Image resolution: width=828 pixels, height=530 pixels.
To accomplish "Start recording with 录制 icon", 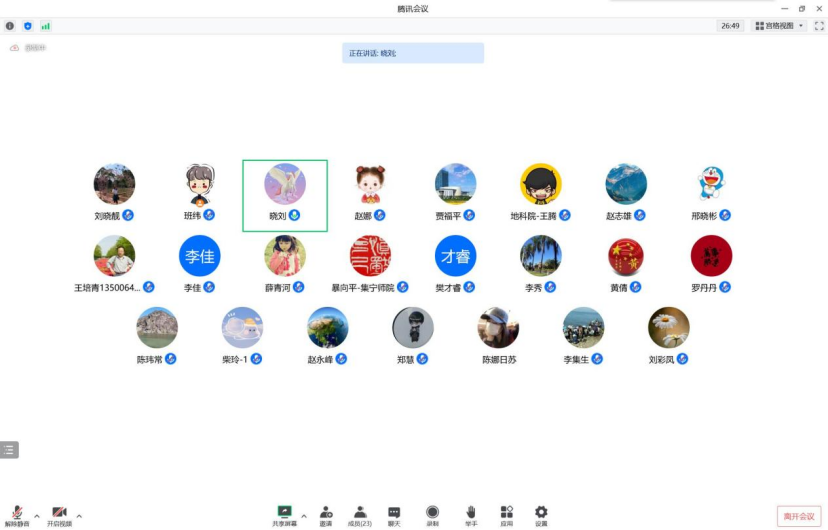I will click(432, 514).
